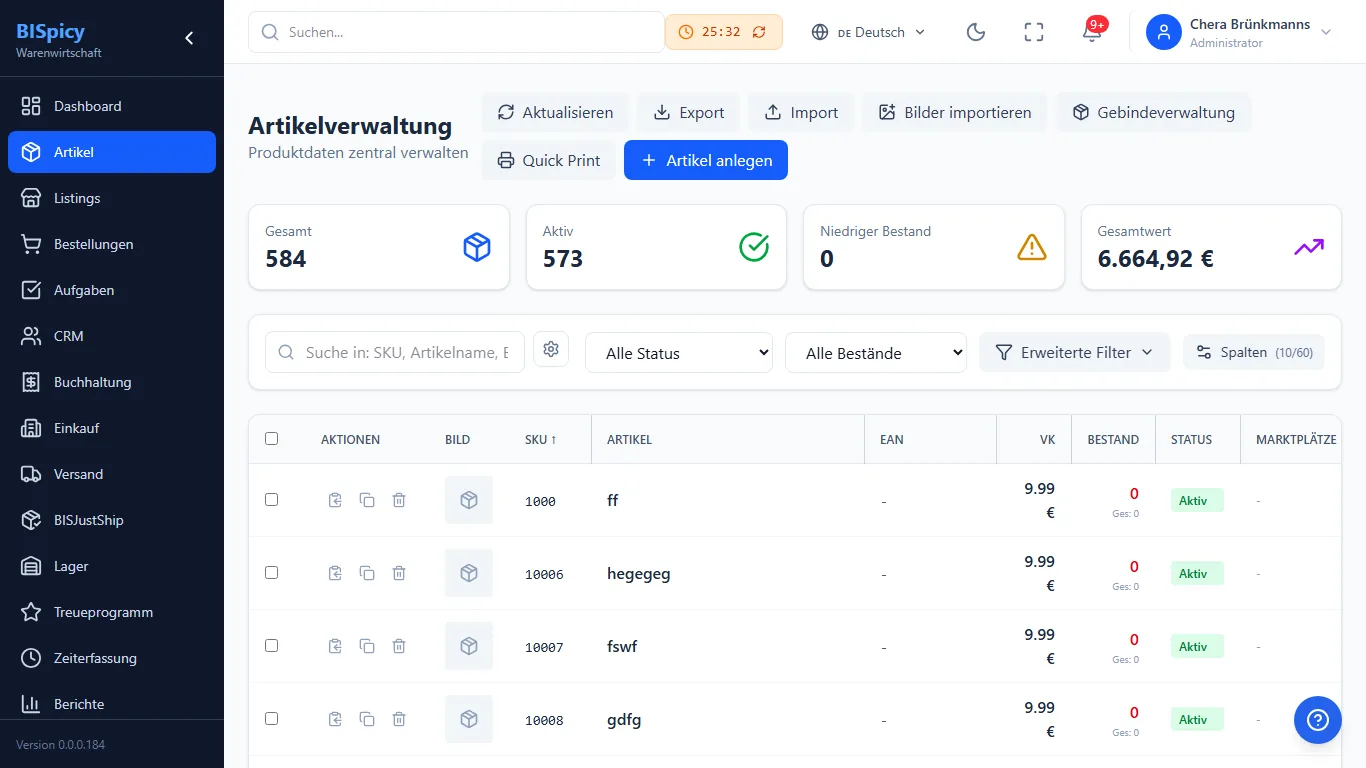Image resolution: width=1366 pixels, height=768 pixels.
Task: Click Quick Print
Action: click(x=549, y=160)
